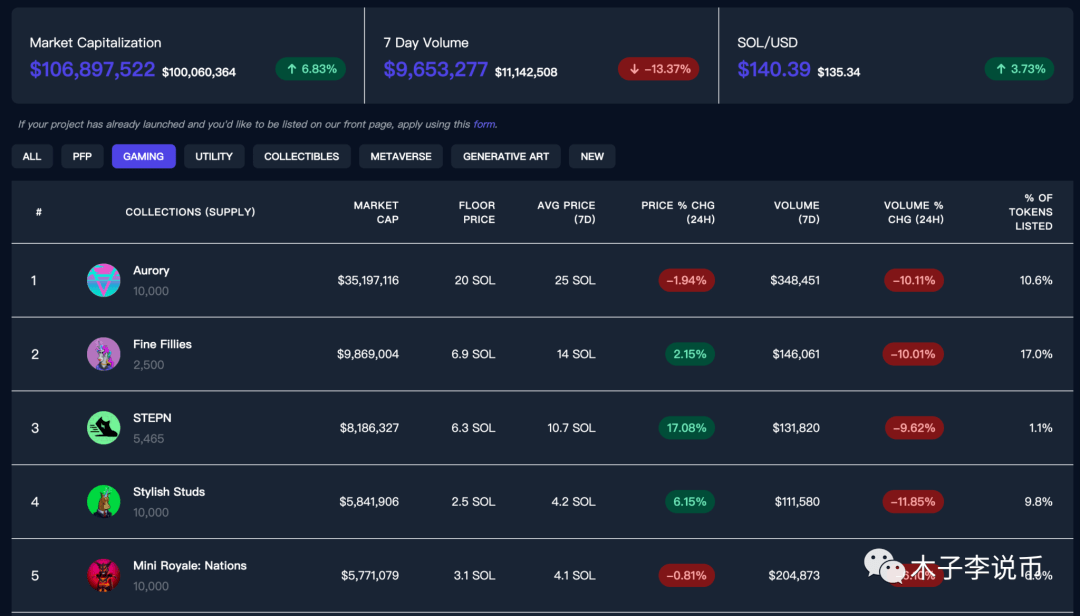Screen dimensions: 1080x616
Task: Show NEW collections
Action: click(592, 156)
